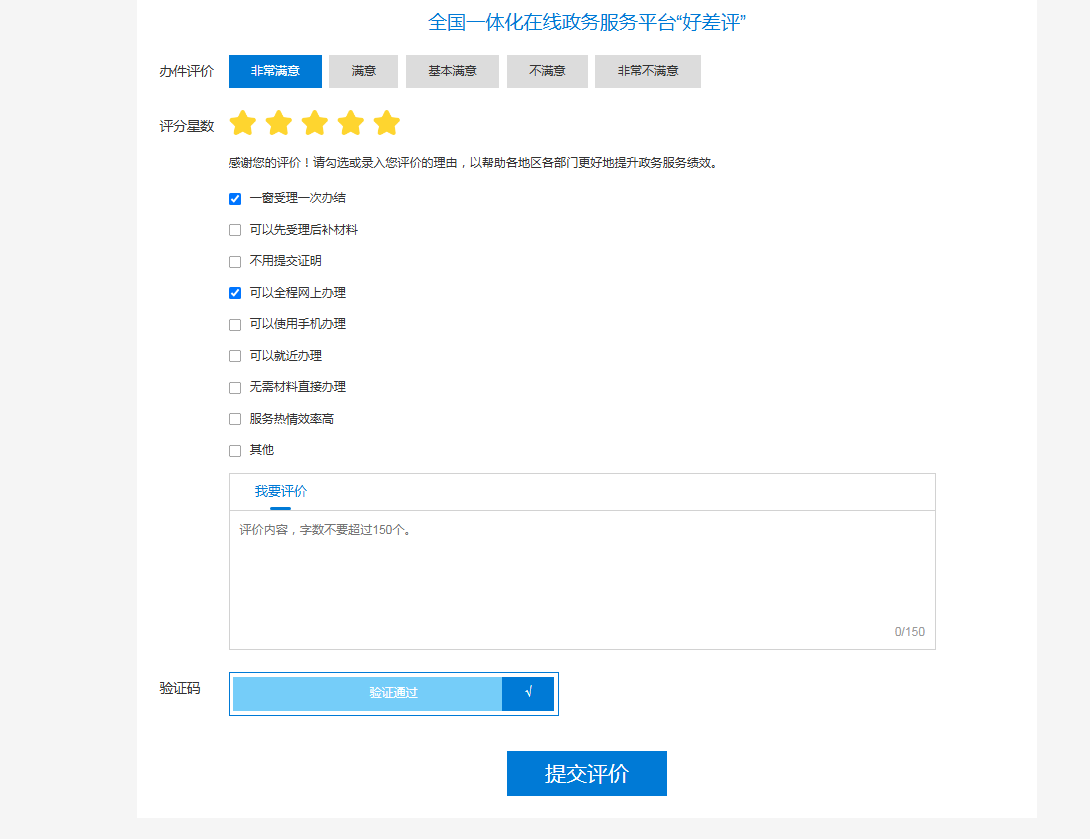Click the checkmark icon on the captcha slider
Image resolution: width=1090 pixels, height=839 pixels.
[528, 693]
